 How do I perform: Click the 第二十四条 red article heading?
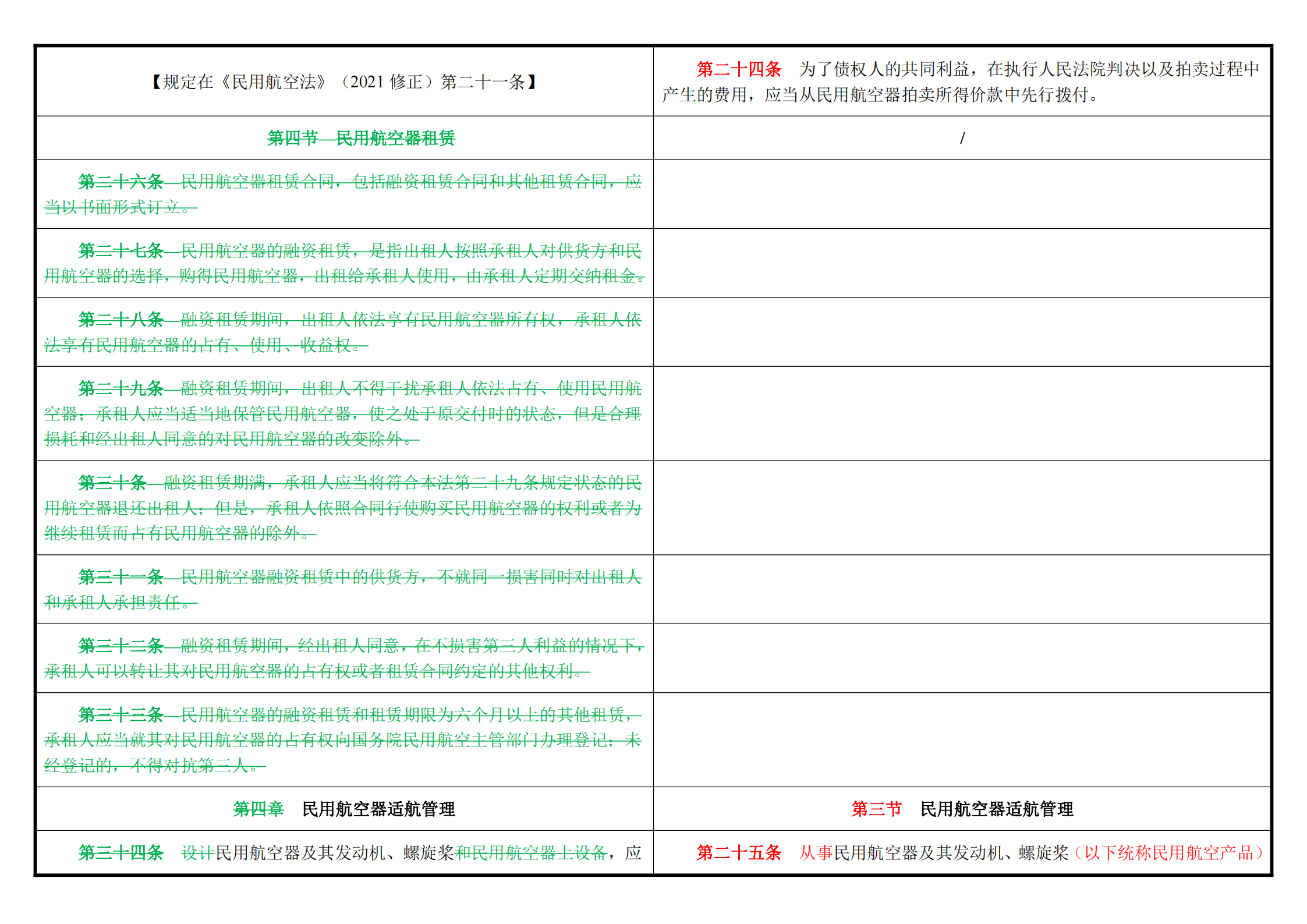tap(738, 70)
